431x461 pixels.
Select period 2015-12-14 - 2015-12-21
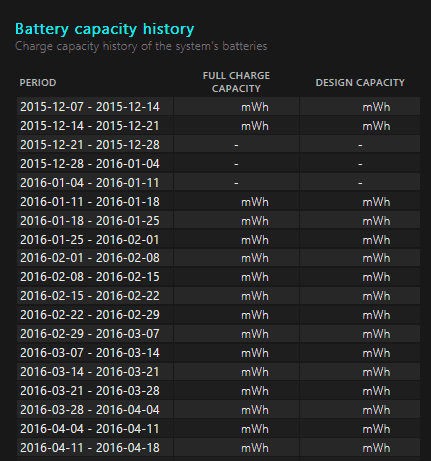coord(90,126)
